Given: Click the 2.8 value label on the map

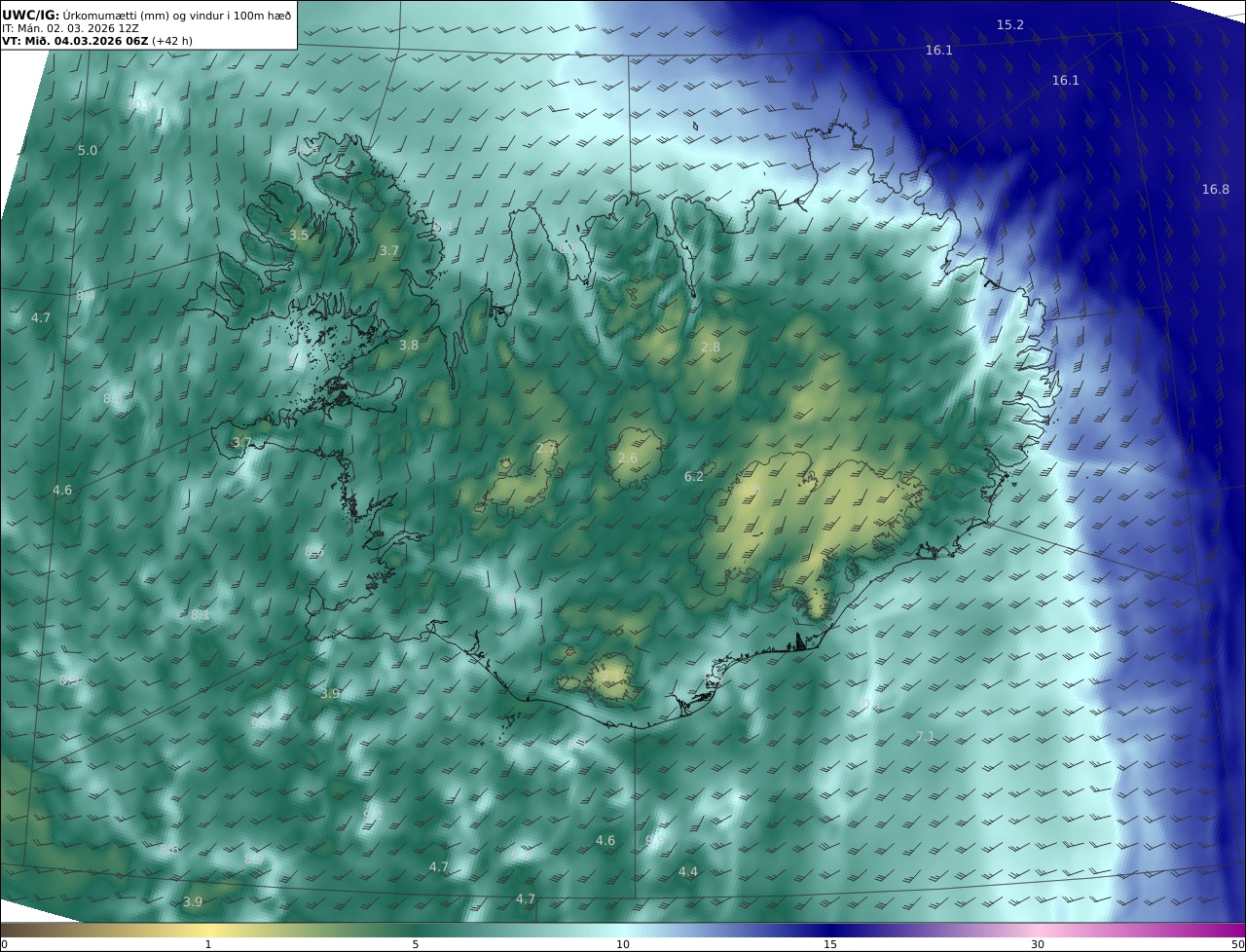Looking at the screenshot, I should (x=711, y=347).
